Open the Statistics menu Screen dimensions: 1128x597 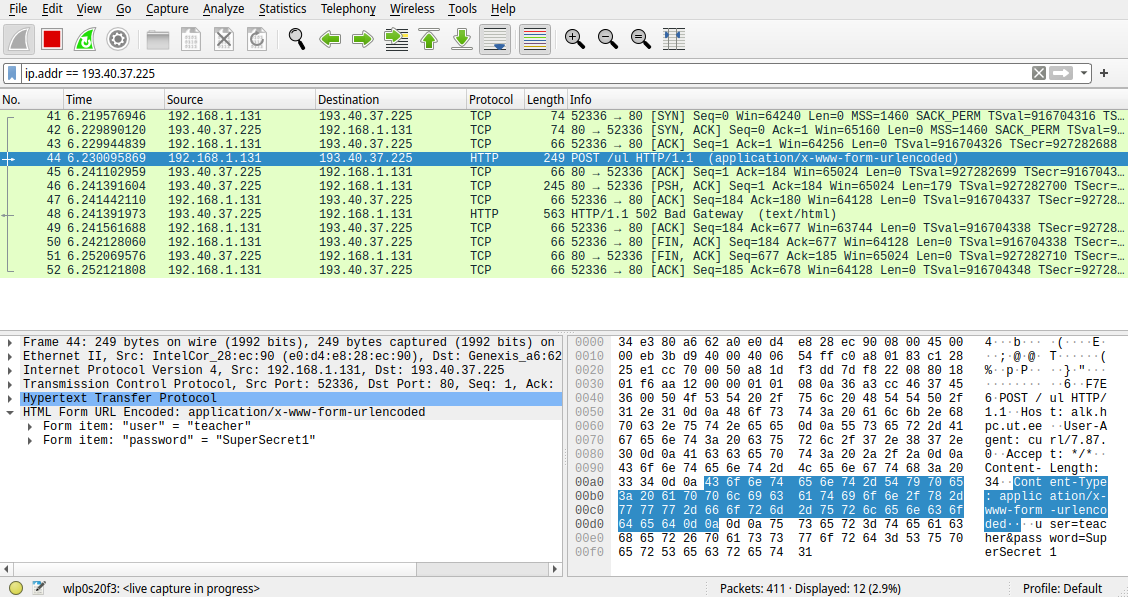(283, 9)
